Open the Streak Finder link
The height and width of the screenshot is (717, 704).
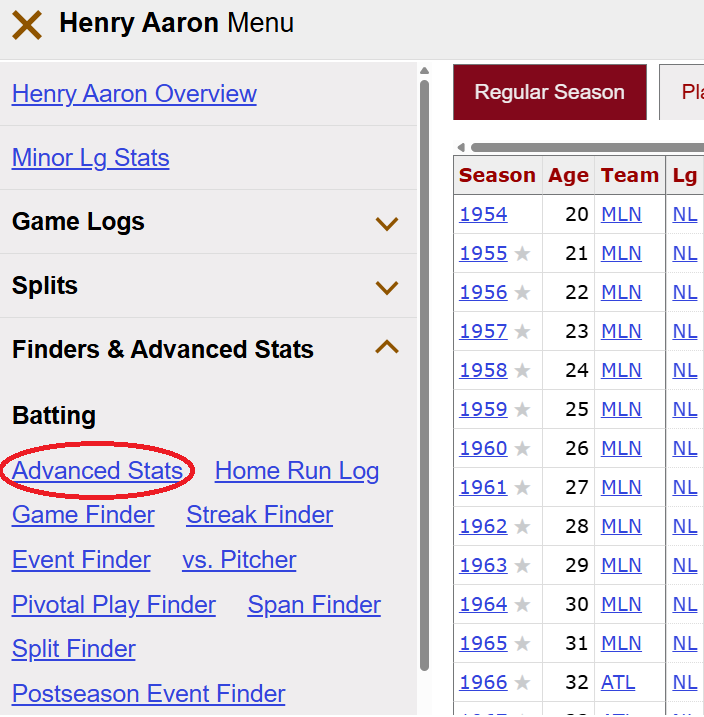click(259, 515)
